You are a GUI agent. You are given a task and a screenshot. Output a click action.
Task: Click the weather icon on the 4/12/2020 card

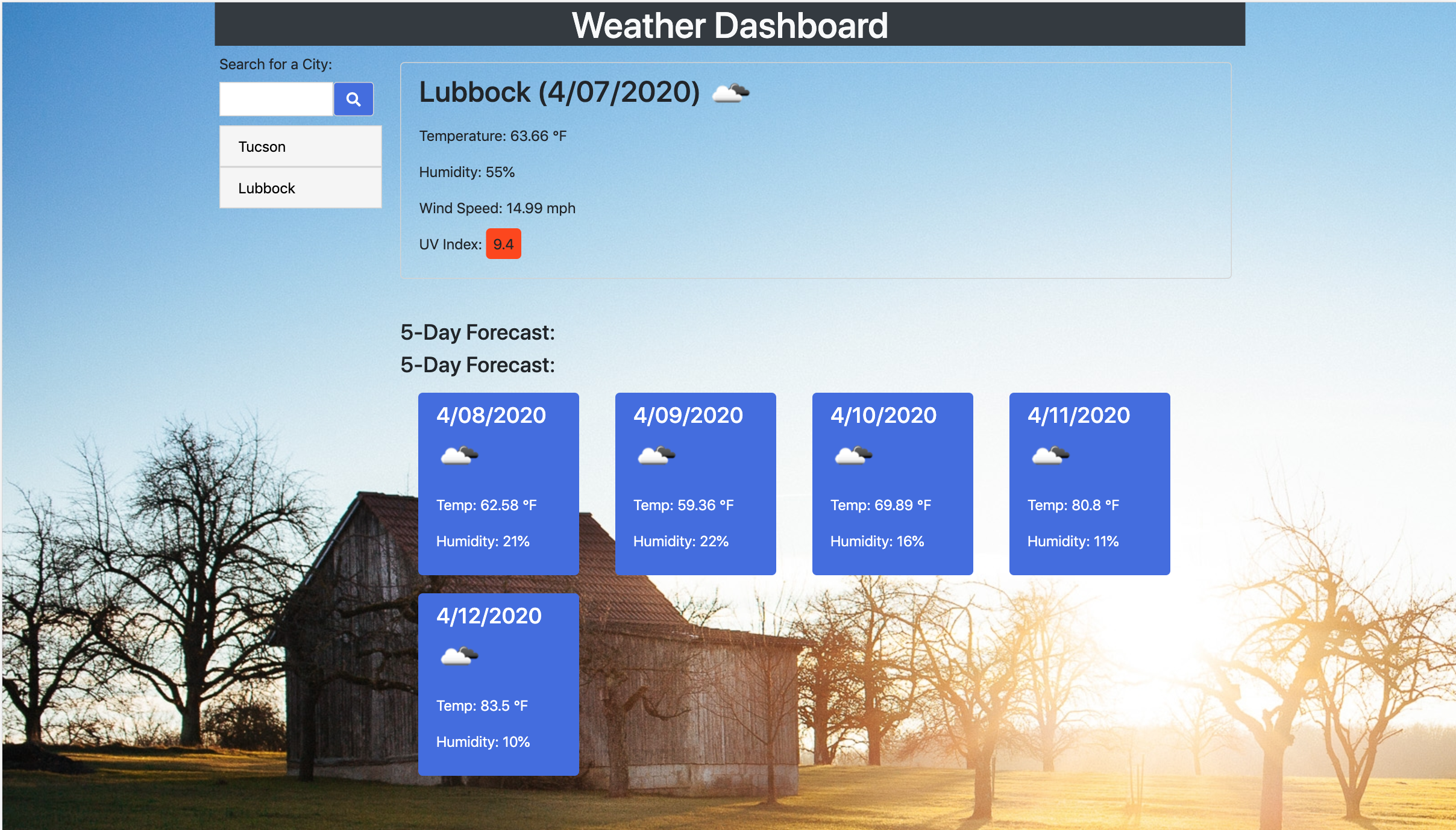pyautogui.click(x=459, y=657)
